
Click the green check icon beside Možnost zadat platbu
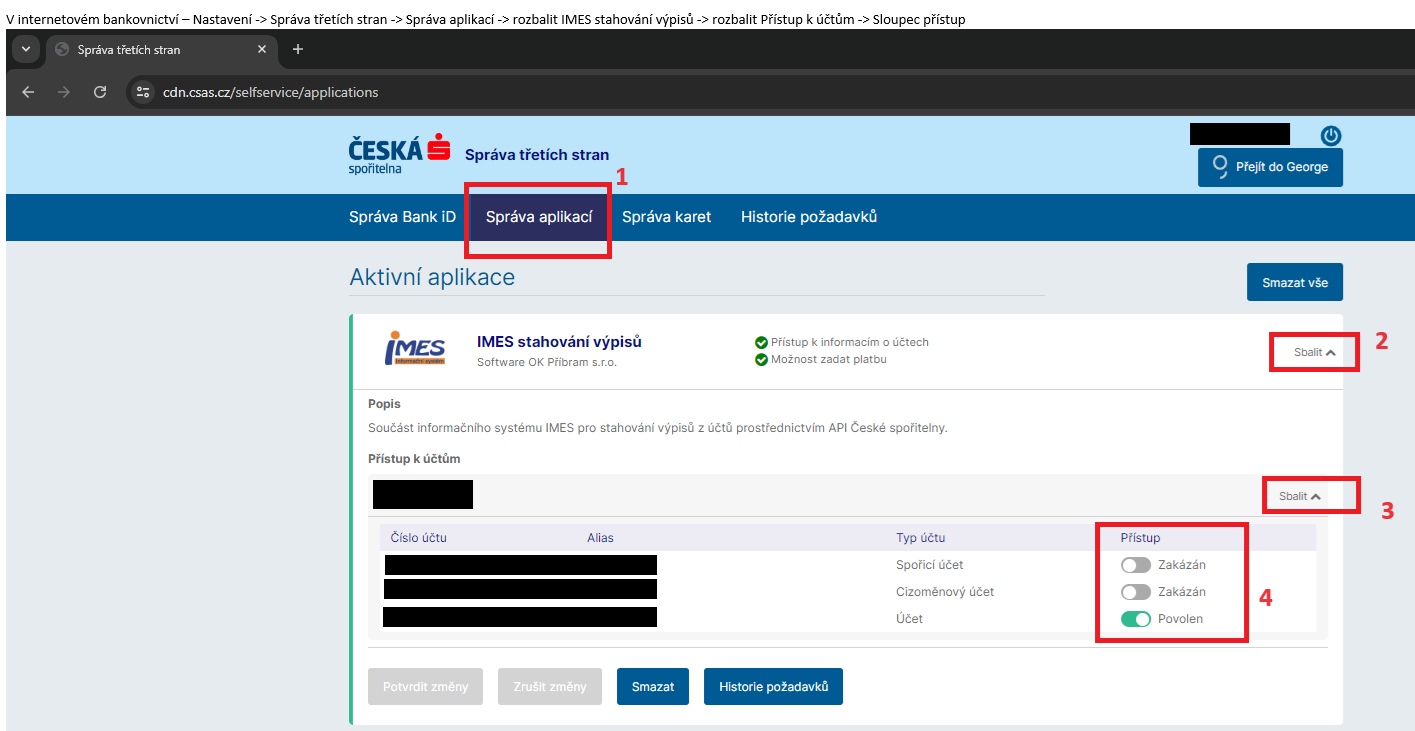tap(761, 359)
